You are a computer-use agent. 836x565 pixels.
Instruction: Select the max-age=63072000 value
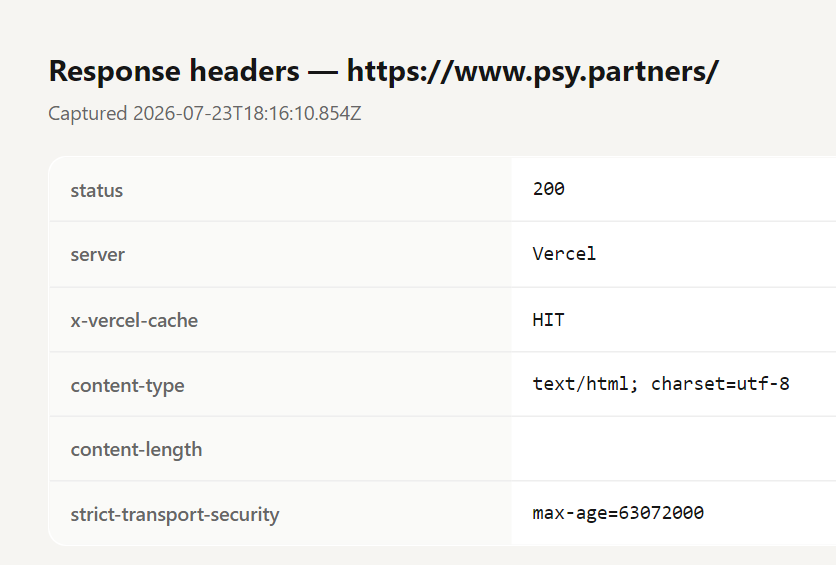pos(618,513)
